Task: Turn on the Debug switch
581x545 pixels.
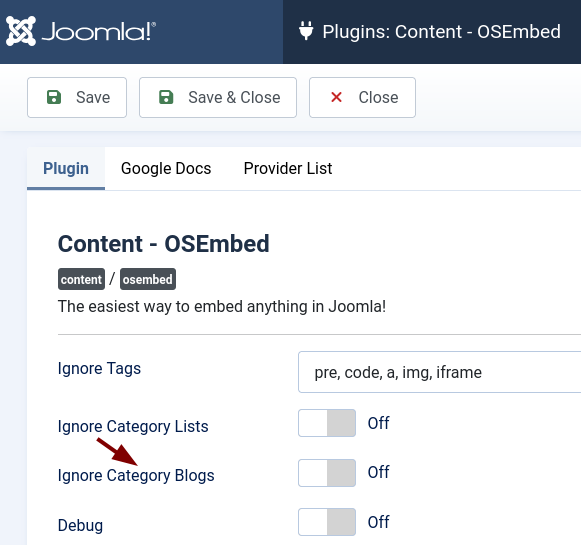Action: click(327, 522)
